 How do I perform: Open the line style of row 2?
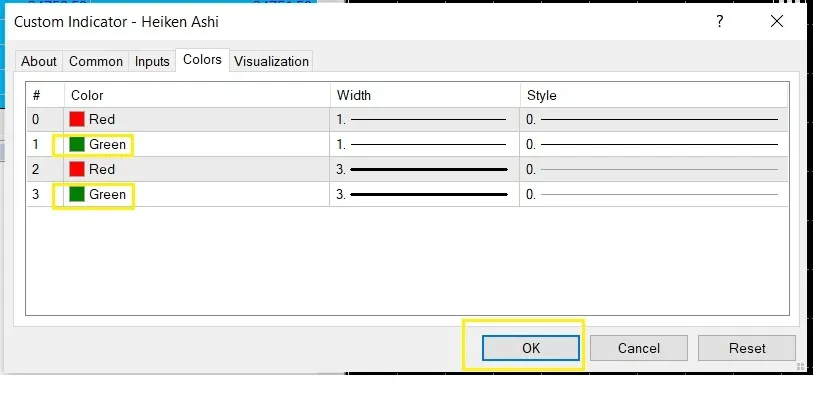click(x=654, y=169)
